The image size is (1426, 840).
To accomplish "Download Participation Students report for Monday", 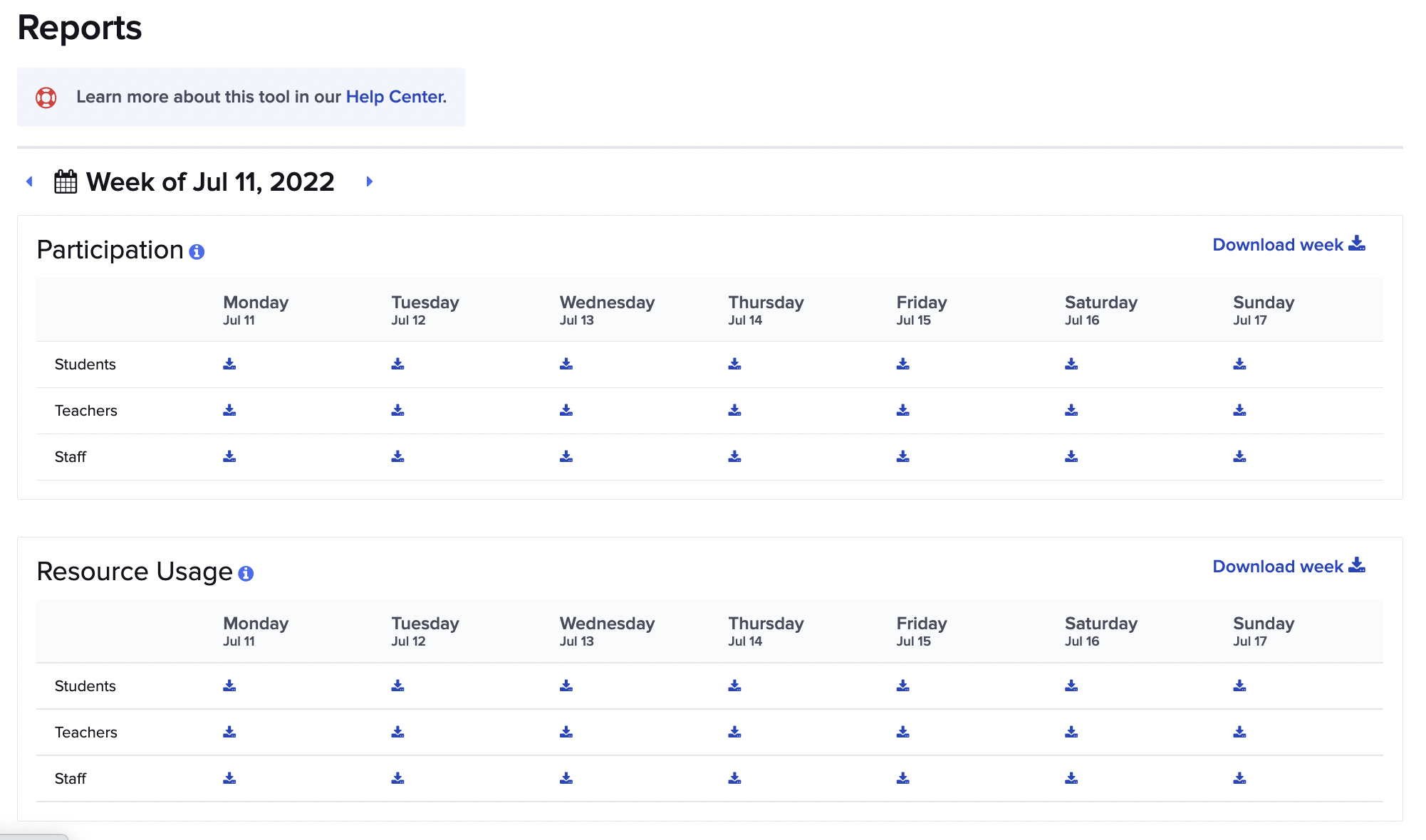I will 229,364.
